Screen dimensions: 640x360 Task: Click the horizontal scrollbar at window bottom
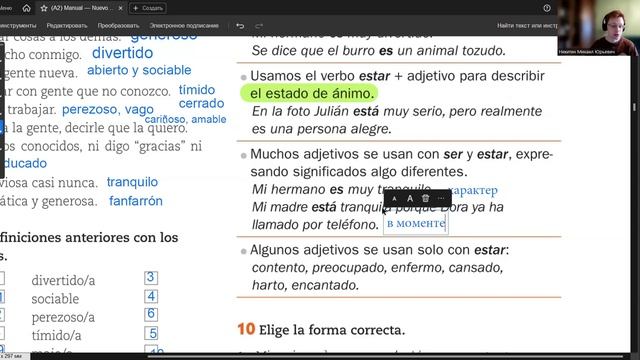(386, 357)
